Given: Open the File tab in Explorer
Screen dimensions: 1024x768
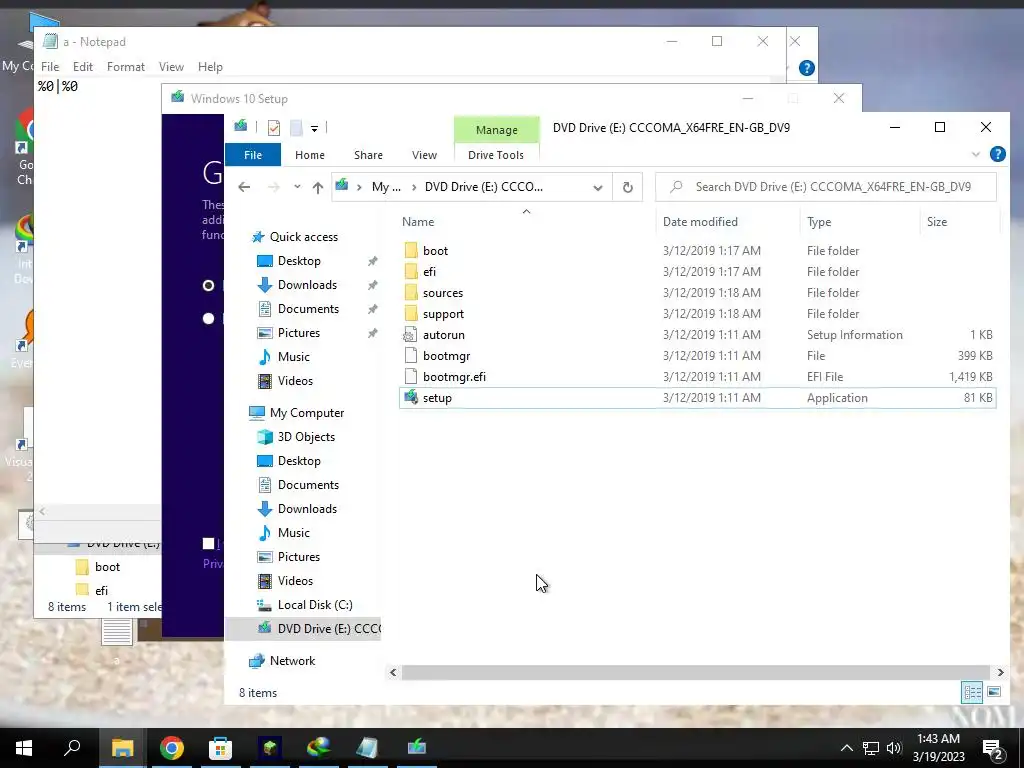Looking at the screenshot, I should pos(253,155).
